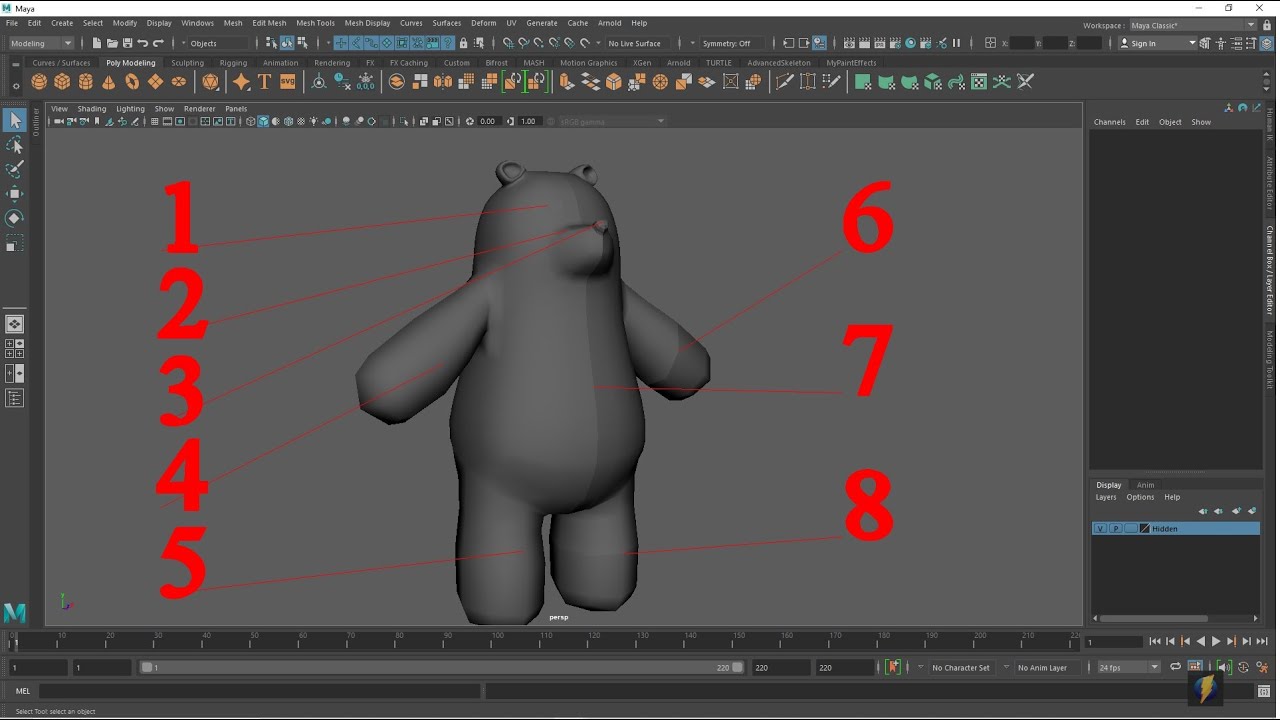This screenshot has height=720, width=1280.
Task: Open the Deform menu
Action: tap(483, 23)
